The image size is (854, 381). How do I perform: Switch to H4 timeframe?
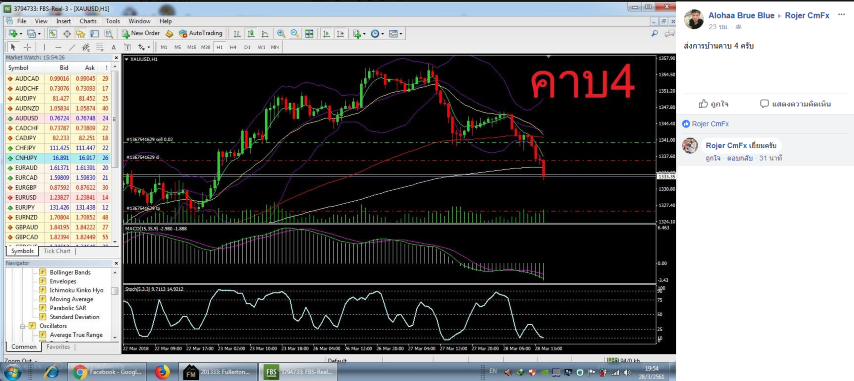(233, 47)
